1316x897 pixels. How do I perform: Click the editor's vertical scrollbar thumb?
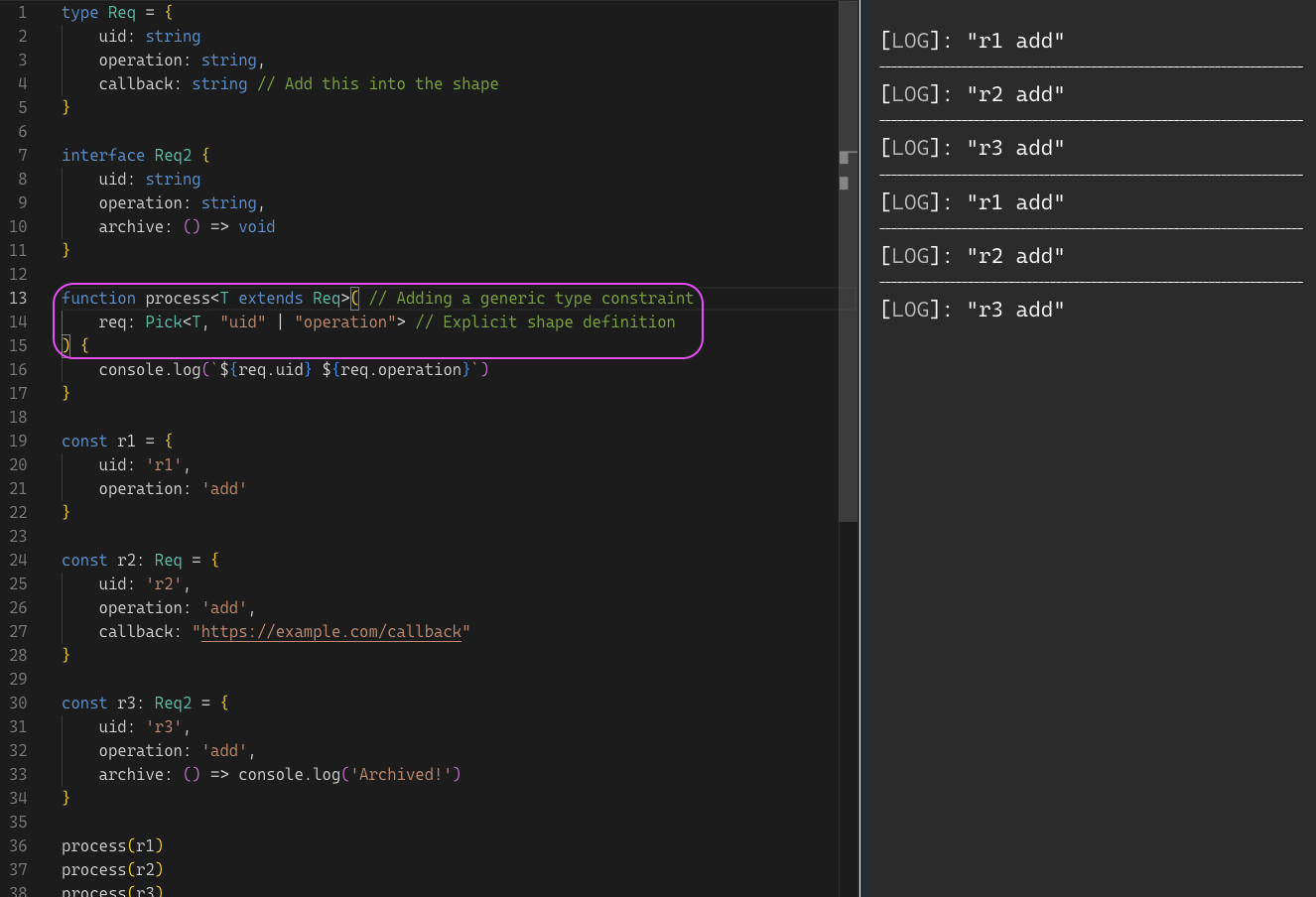[848, 261]
